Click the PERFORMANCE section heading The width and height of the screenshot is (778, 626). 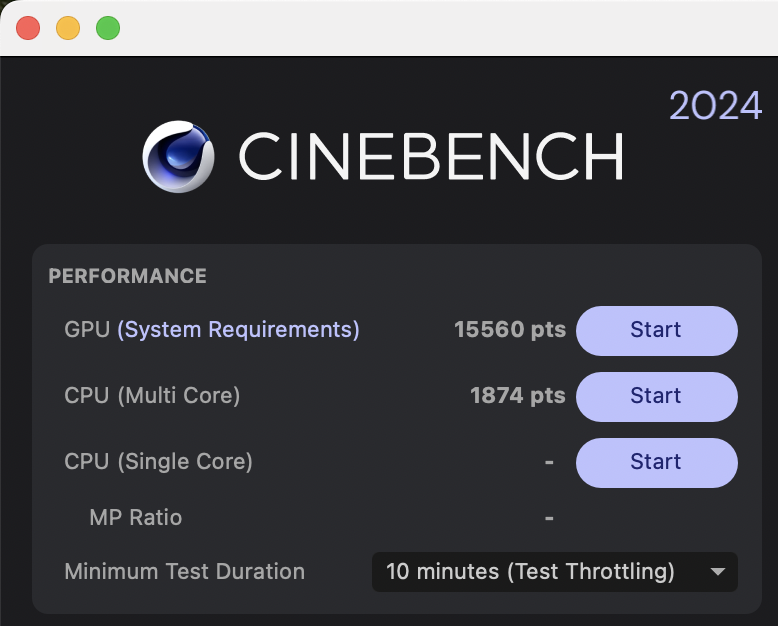click(x=128, y=276)
